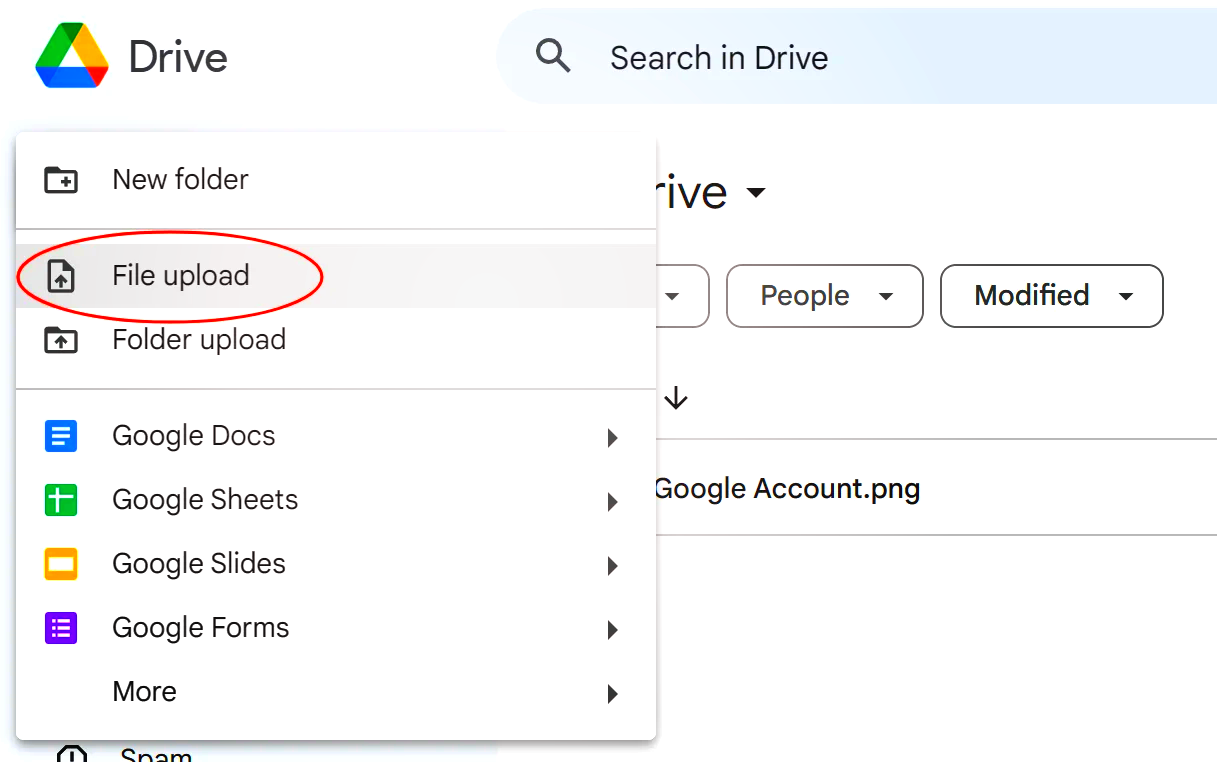Viewport: 1217px width, 762px height.
Task: Expand the Google Forms submenu arrow
Action: tap(612, 629)
